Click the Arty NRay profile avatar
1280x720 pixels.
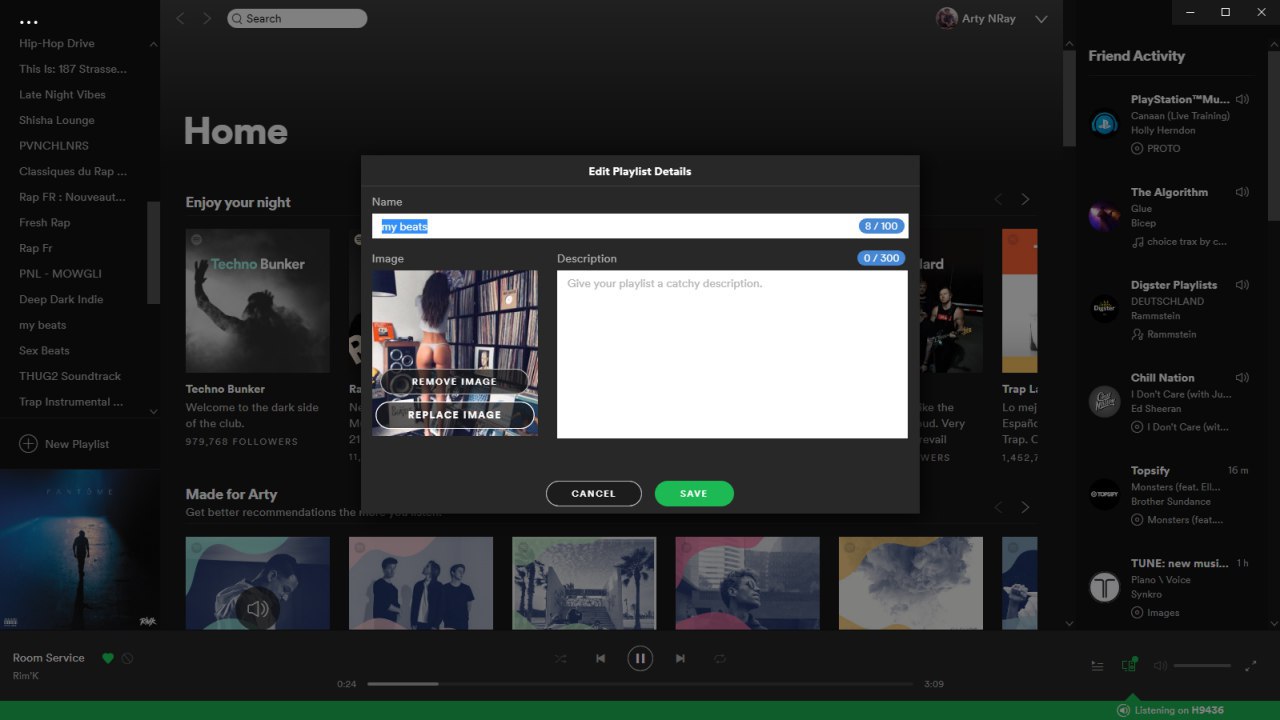[x=946, y=18]
